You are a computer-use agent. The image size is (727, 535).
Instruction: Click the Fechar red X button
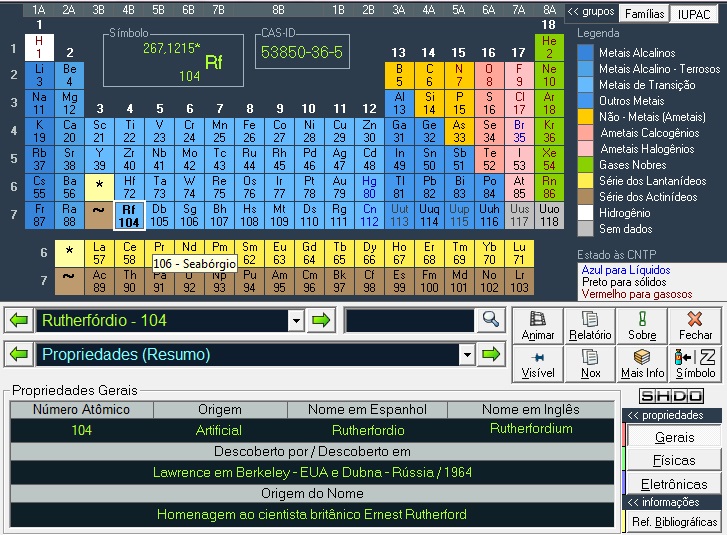(695, 325)
